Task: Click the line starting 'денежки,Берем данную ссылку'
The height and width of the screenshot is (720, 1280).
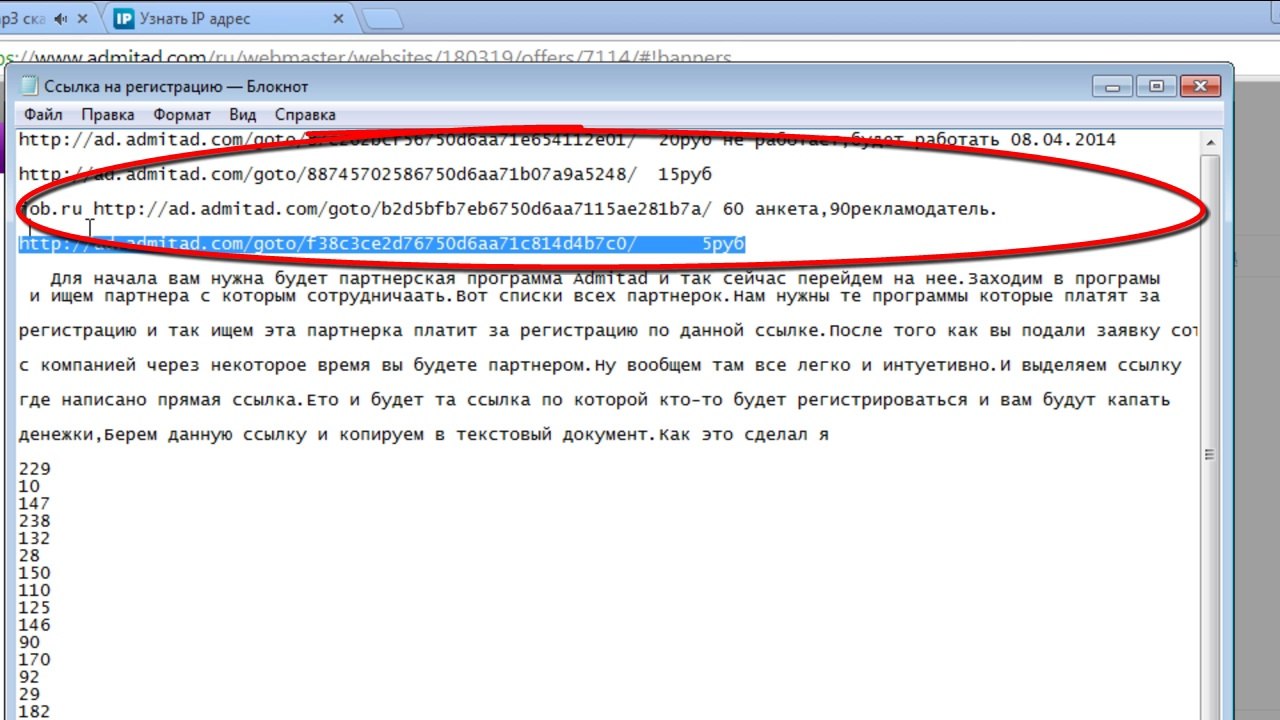Action: coord(424,435)
